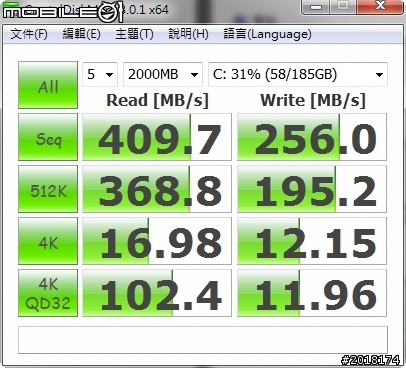Click the 4K write value 12.15
Screen dimensions: 406x368
click(312, 241)
